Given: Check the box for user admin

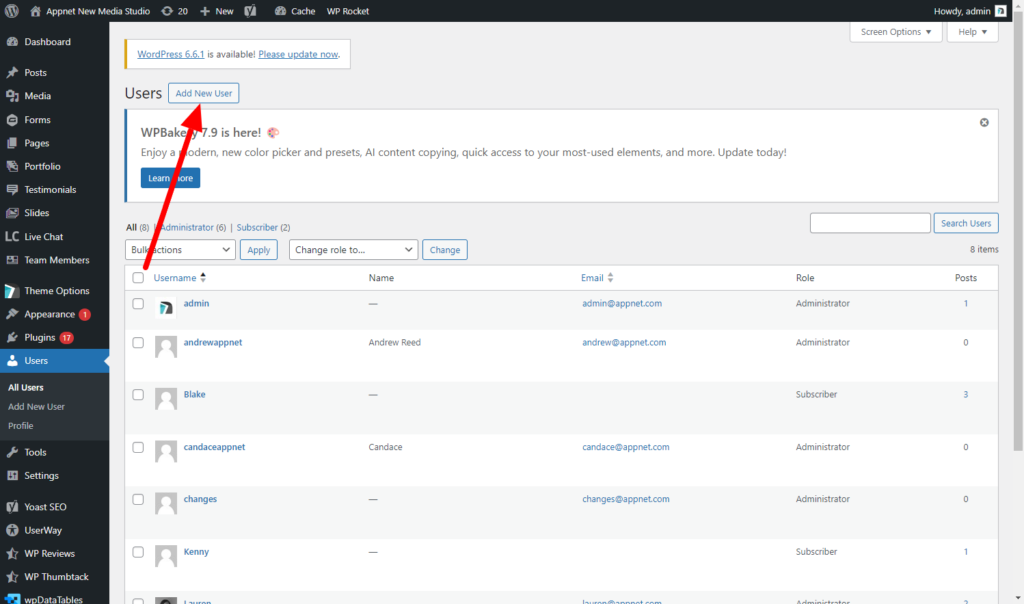Looking at the screenshot, I should click(138, 304).
